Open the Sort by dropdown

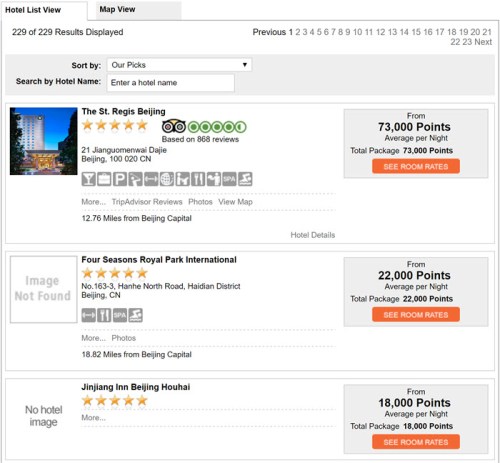[179, 65]
